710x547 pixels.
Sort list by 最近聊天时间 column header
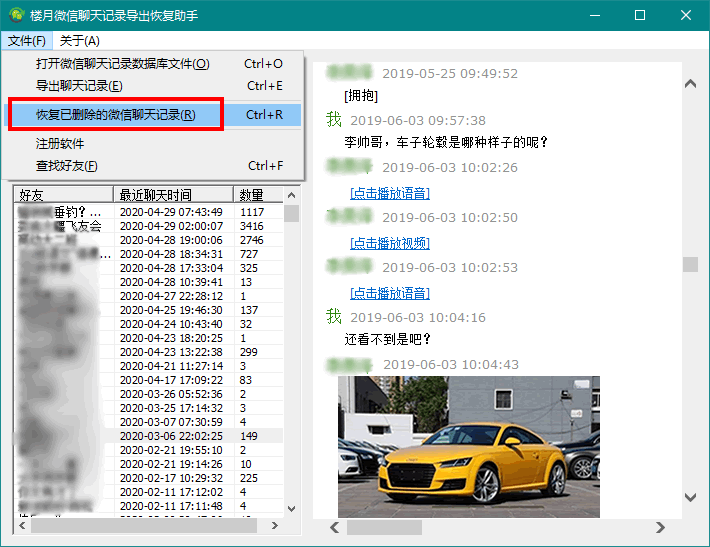[x=173, y=195]
